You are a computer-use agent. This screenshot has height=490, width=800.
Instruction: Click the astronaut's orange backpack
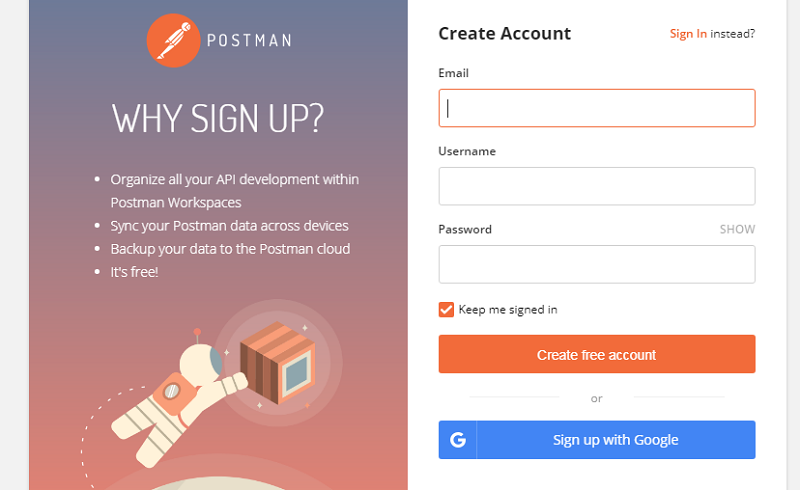[172, 393]
